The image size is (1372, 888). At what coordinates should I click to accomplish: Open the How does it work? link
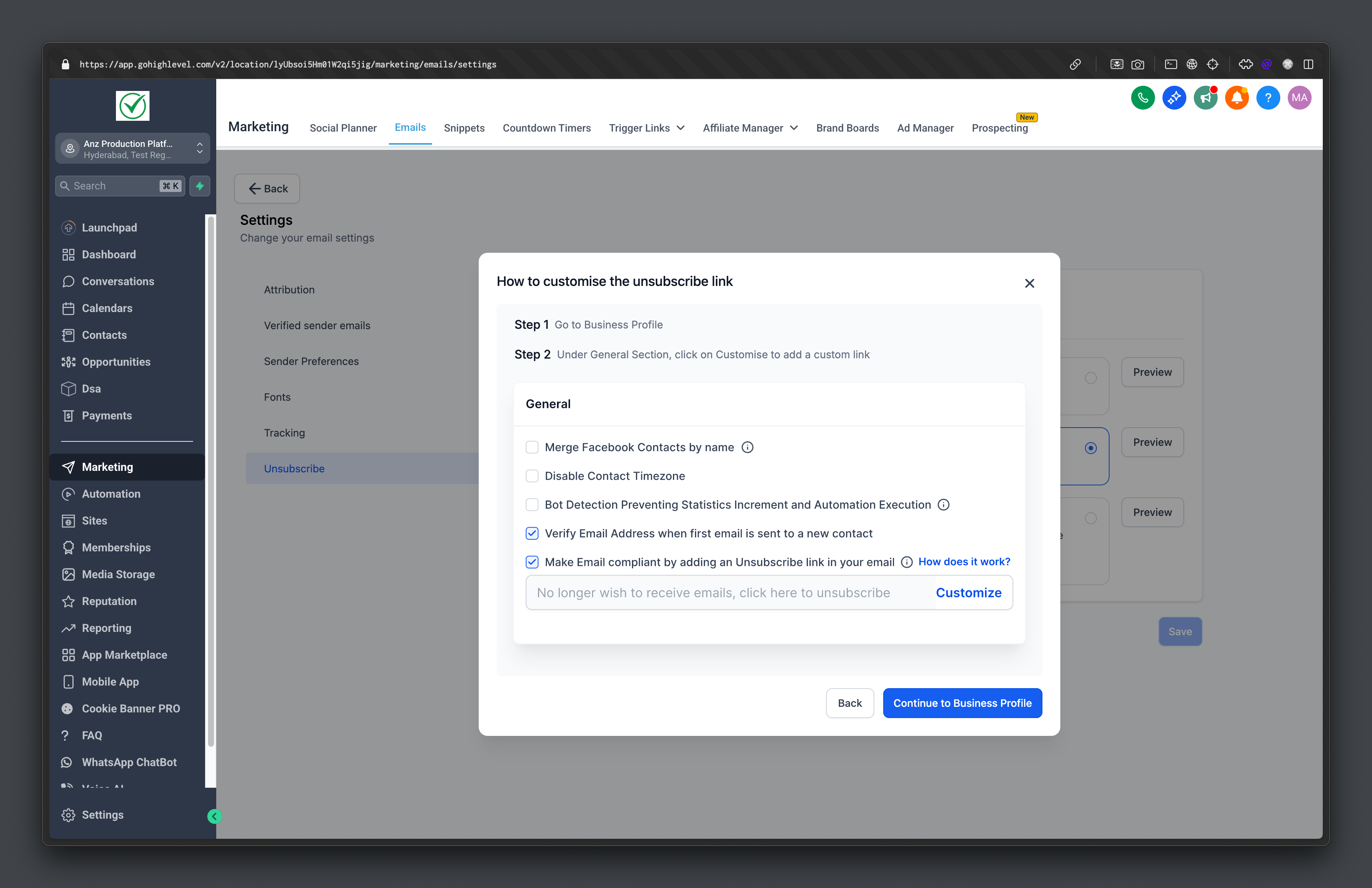coord(964,562)
